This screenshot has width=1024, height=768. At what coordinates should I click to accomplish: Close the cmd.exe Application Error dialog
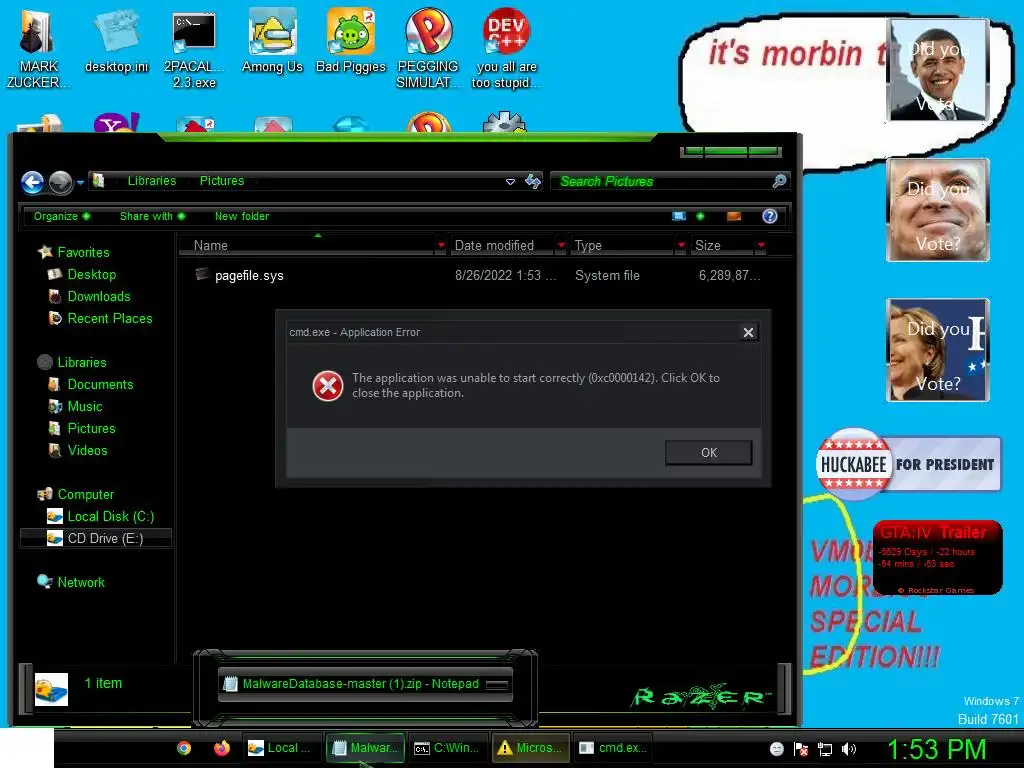748,332
